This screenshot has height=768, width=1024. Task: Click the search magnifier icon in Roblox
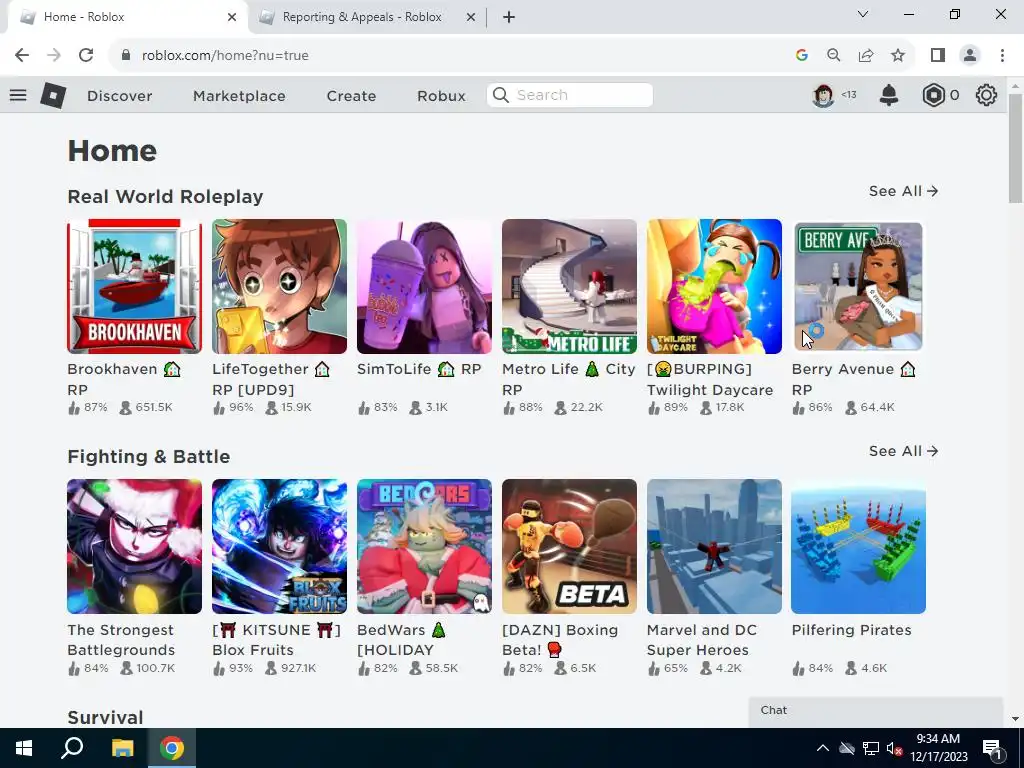tap(501, 95)
